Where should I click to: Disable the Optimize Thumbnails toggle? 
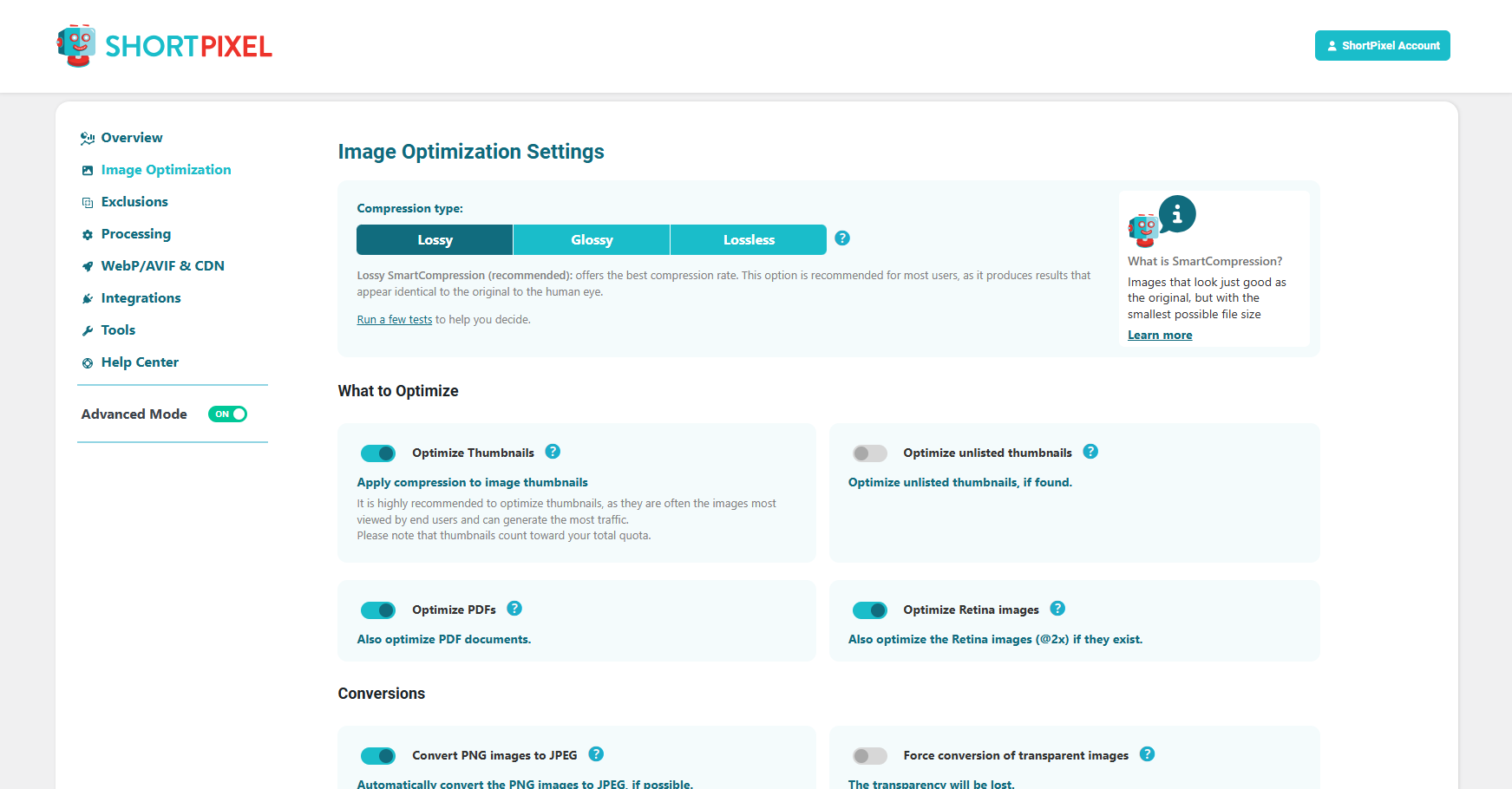(x=378, y=453)
